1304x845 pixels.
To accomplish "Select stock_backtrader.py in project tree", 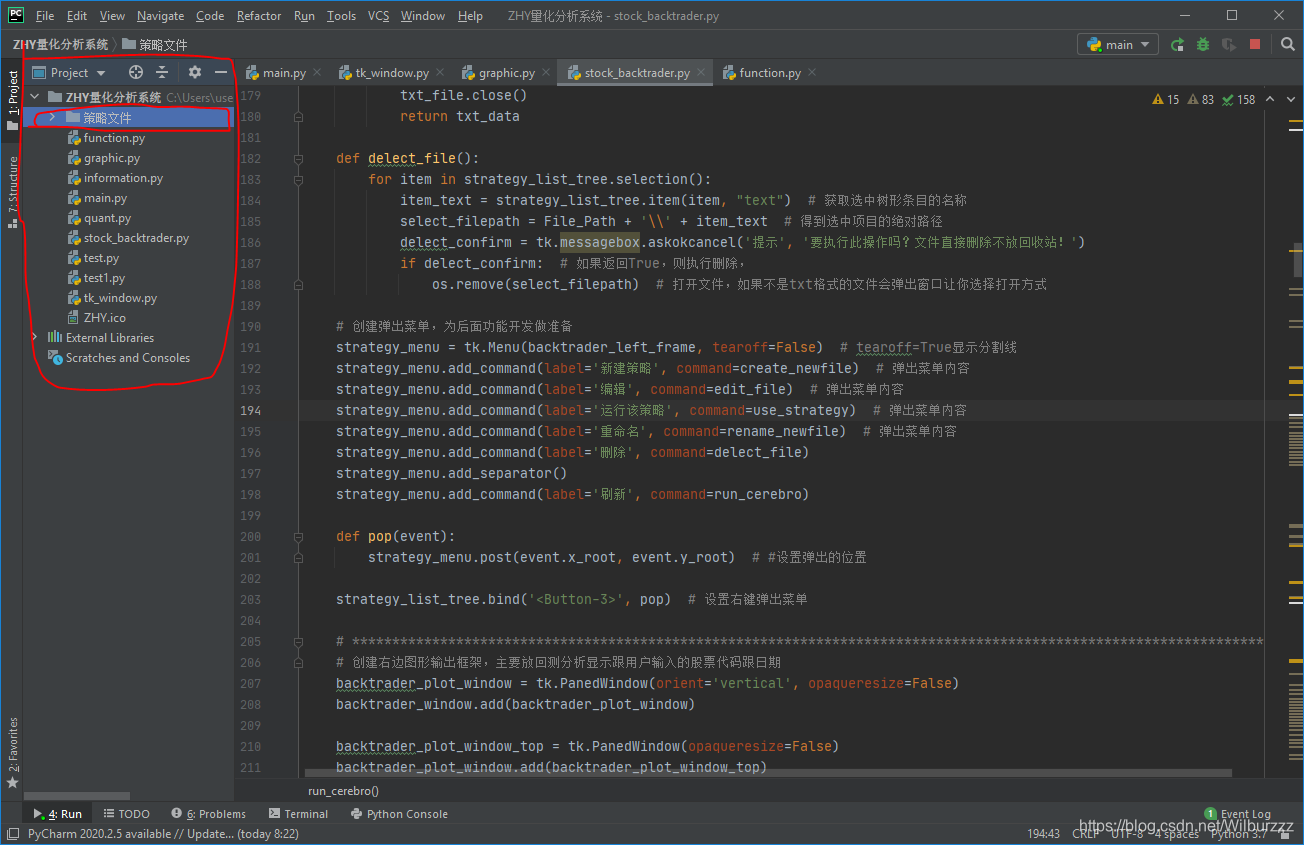I will click(x=136, y=238).
